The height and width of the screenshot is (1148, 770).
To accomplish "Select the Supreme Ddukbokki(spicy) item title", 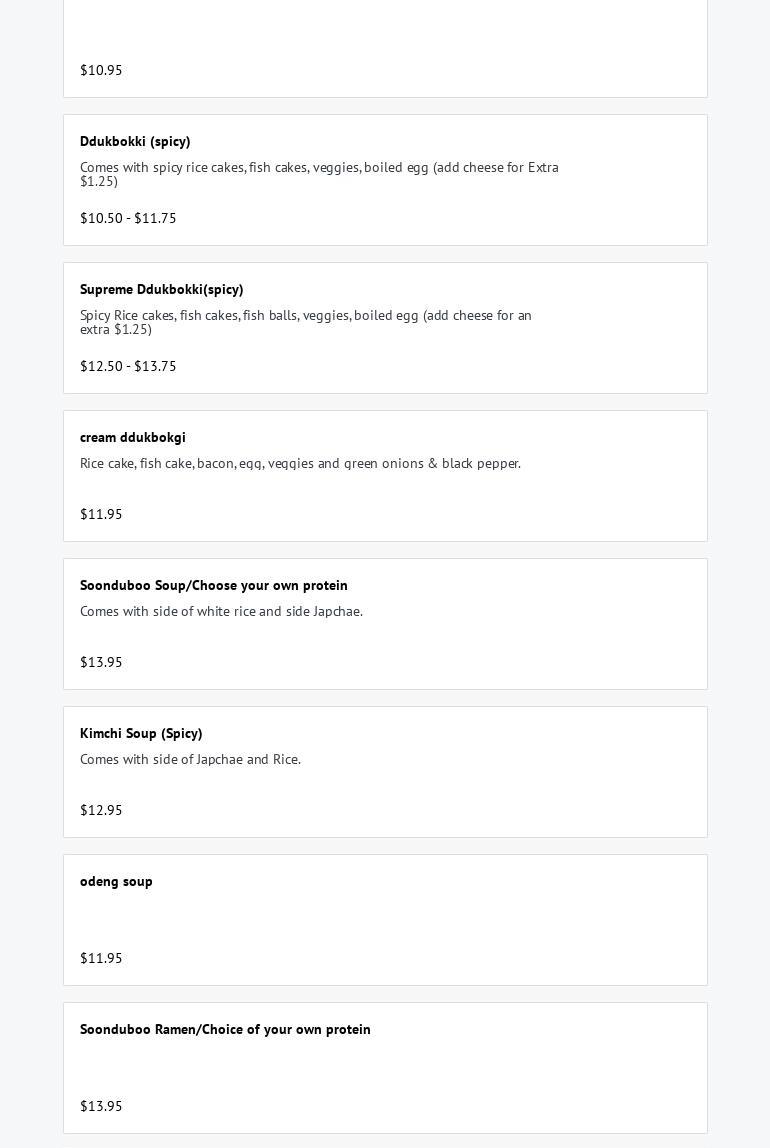I will click(161, 289).
